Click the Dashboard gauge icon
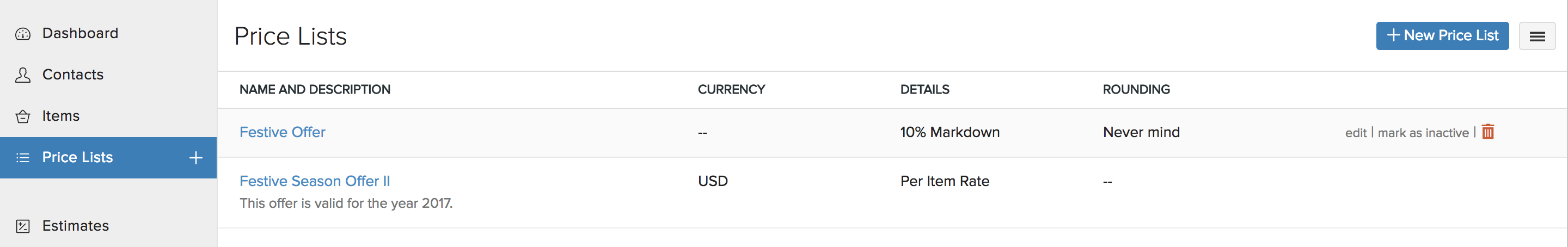Screen dimensions: 1568x247 click(23, 34)
